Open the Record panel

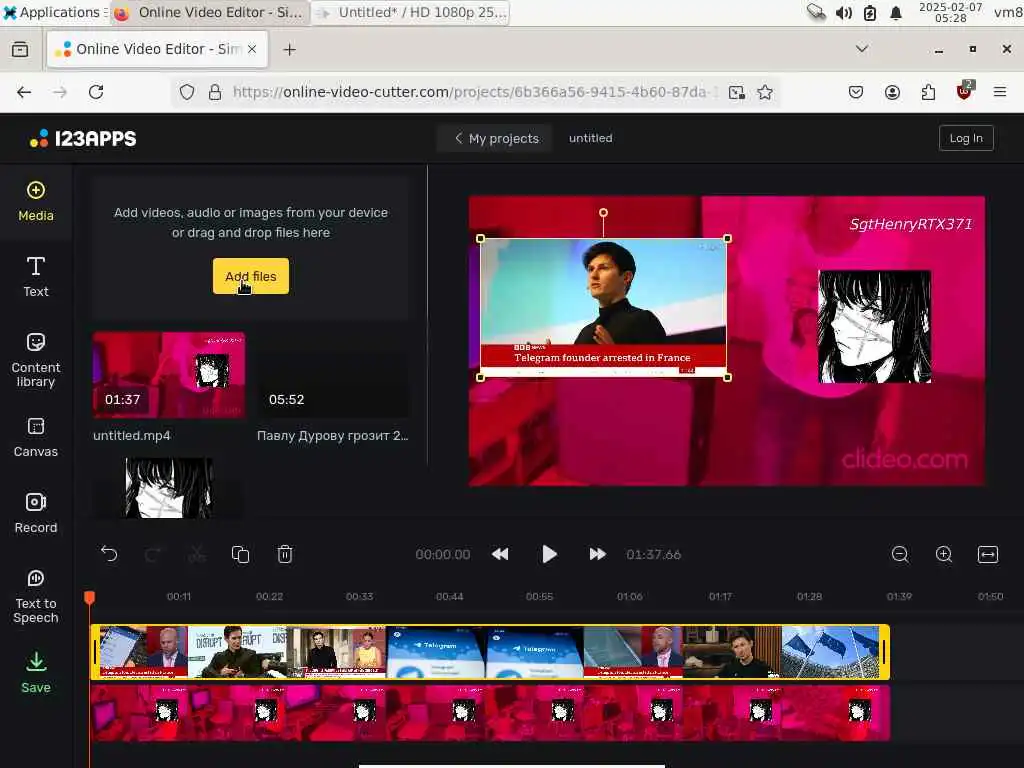click(36, 513)
